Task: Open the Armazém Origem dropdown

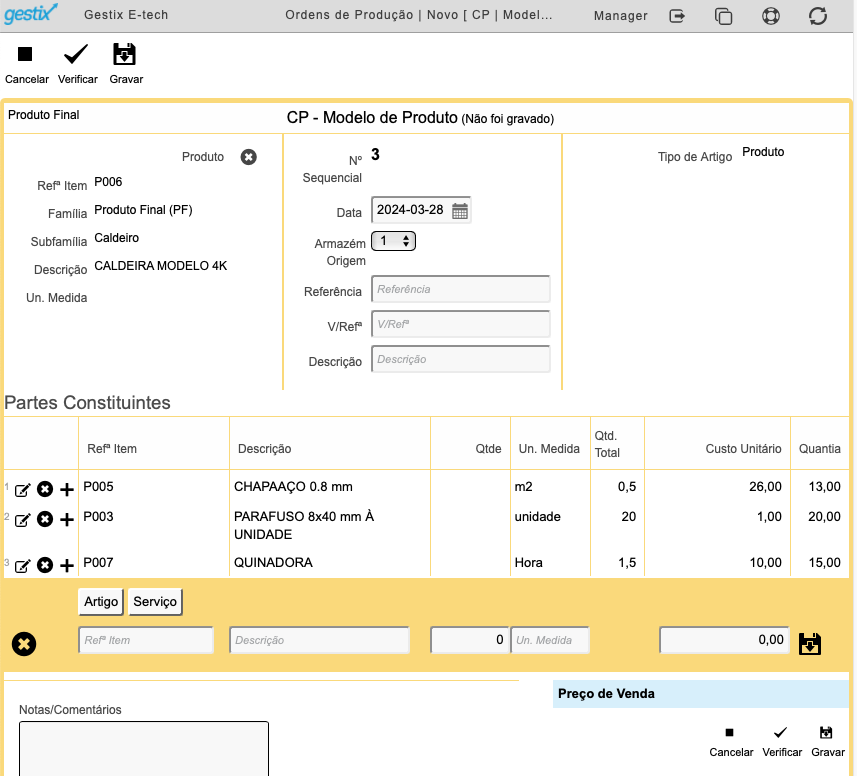Action: tap(394, 241)
